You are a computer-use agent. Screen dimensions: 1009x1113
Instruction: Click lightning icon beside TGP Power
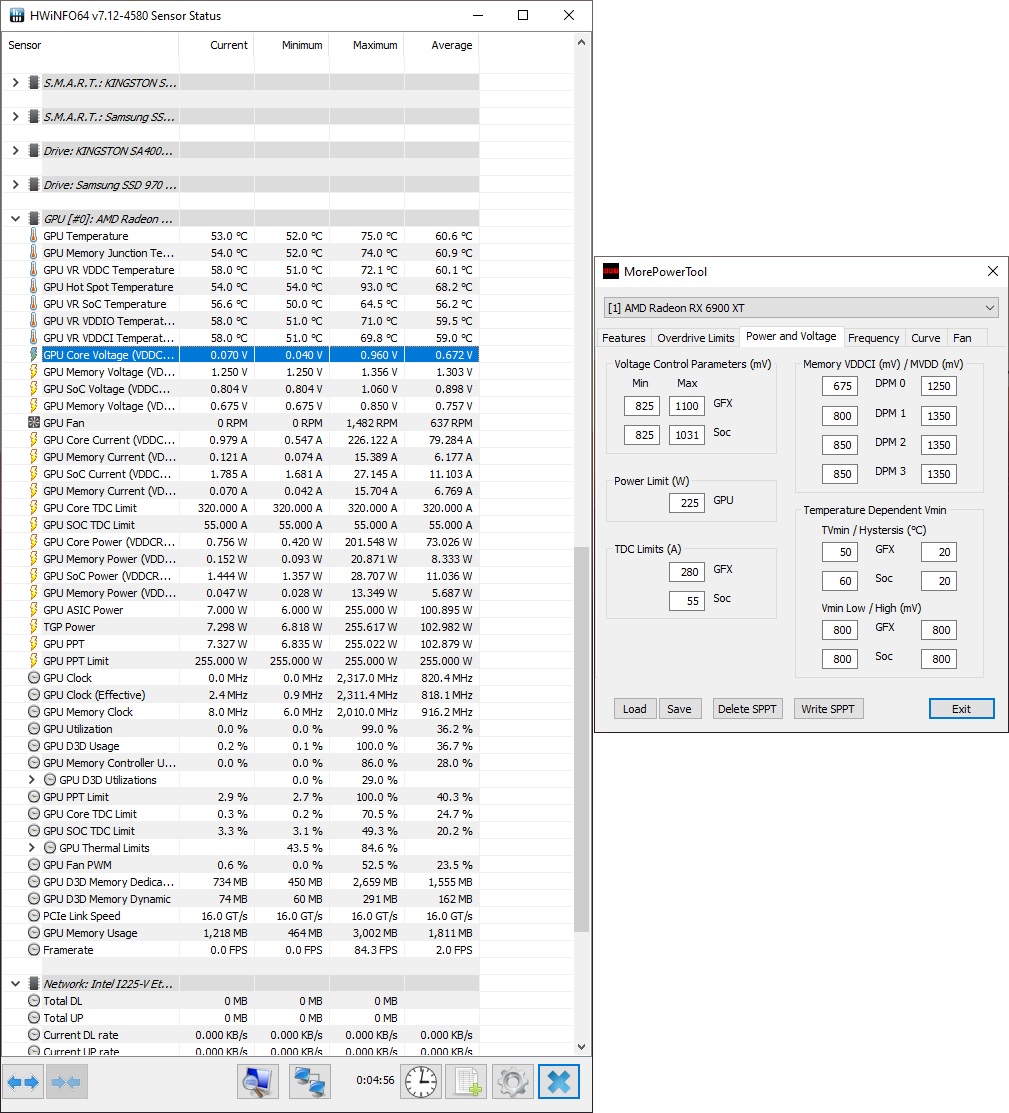tap(33, 627)
